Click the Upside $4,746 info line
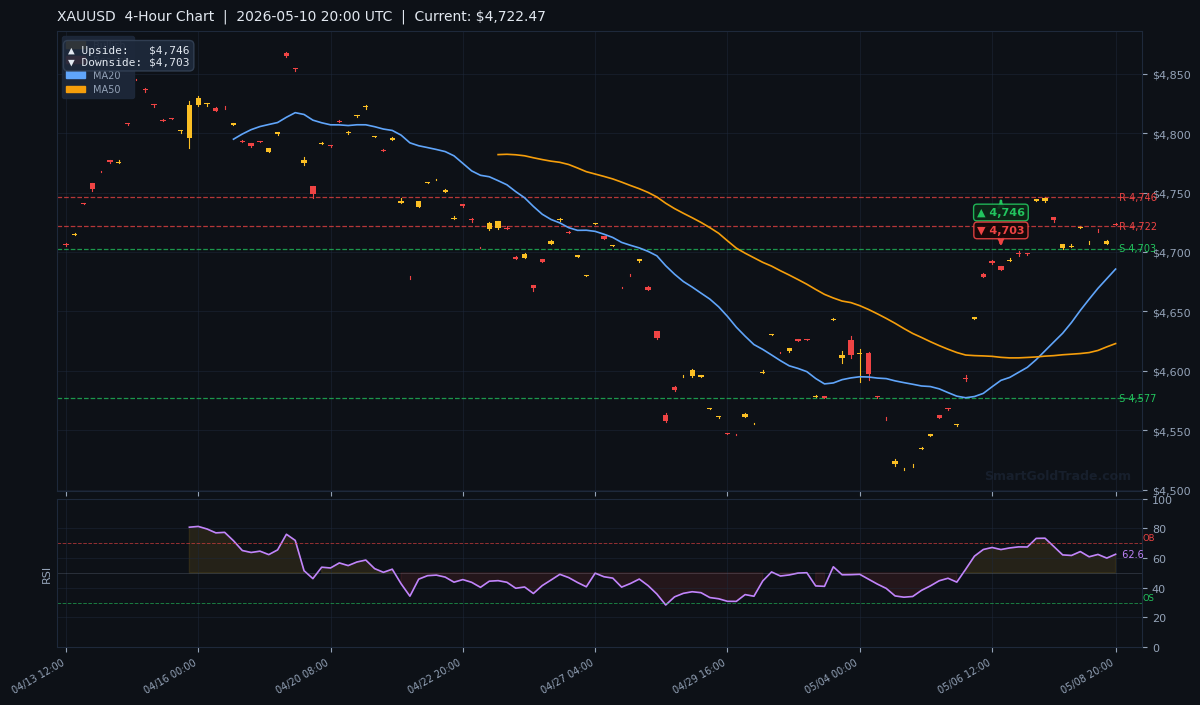Image resolution: width=1200 pixels, height=705 pixels. (x=128, y=50)
